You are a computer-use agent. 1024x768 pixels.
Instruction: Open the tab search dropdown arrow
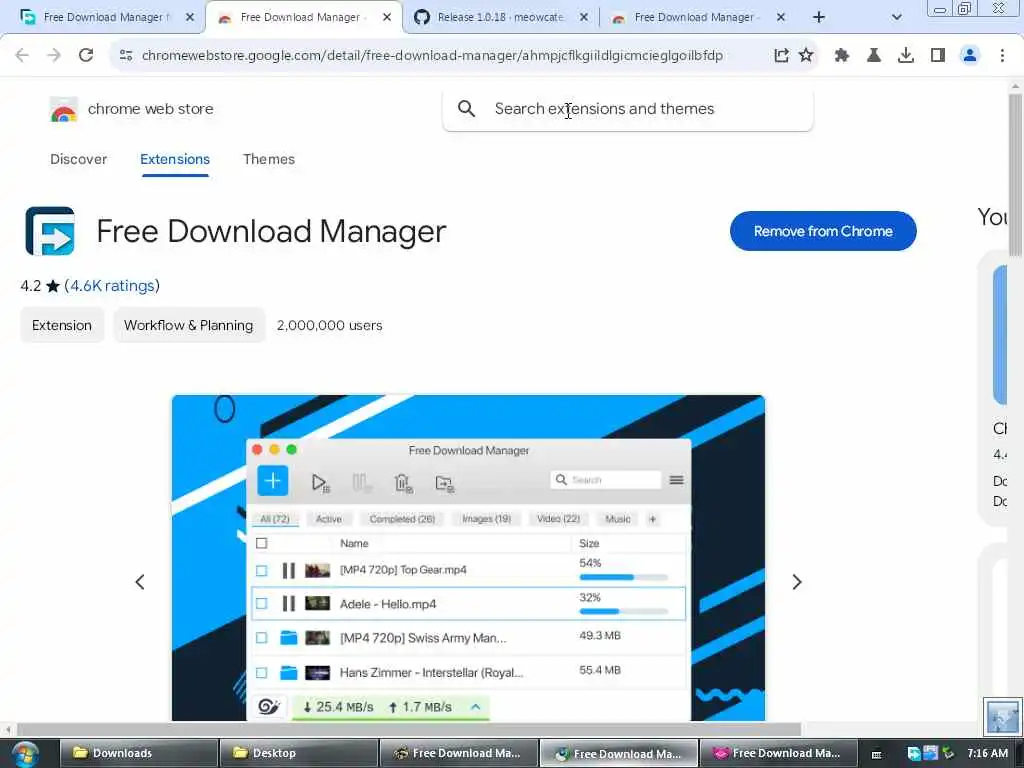coord(897,17)
